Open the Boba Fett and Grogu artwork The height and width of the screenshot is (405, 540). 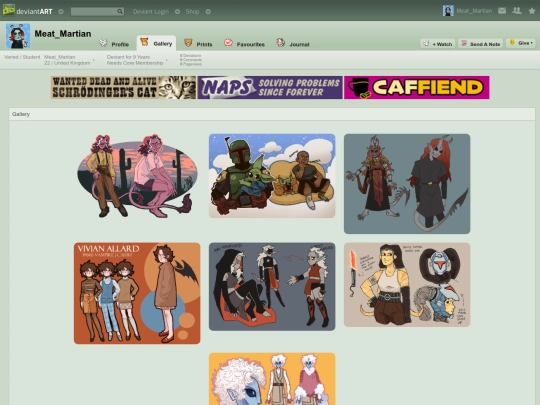pyautogui.click(x=272, y=176)
